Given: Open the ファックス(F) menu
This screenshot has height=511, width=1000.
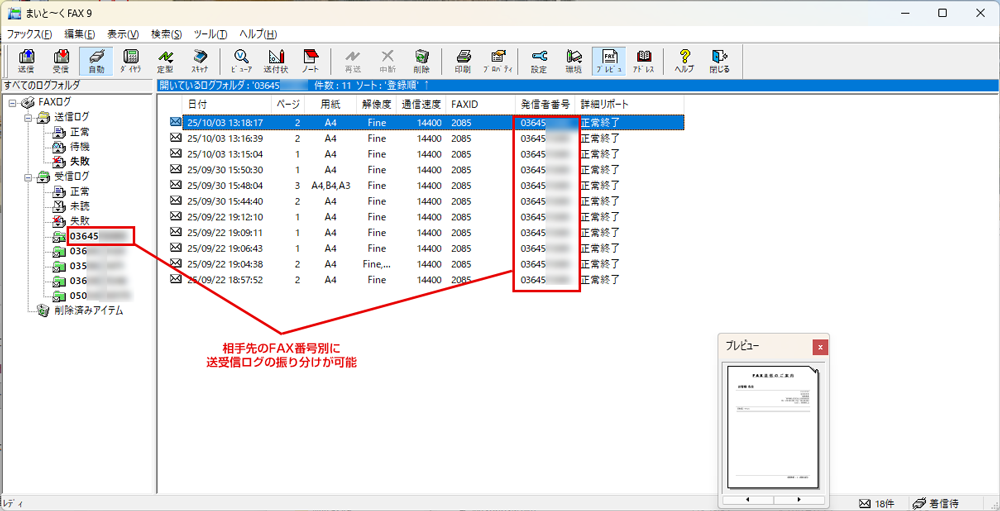Looking at the screenshot, I should (x=30, y=34).
